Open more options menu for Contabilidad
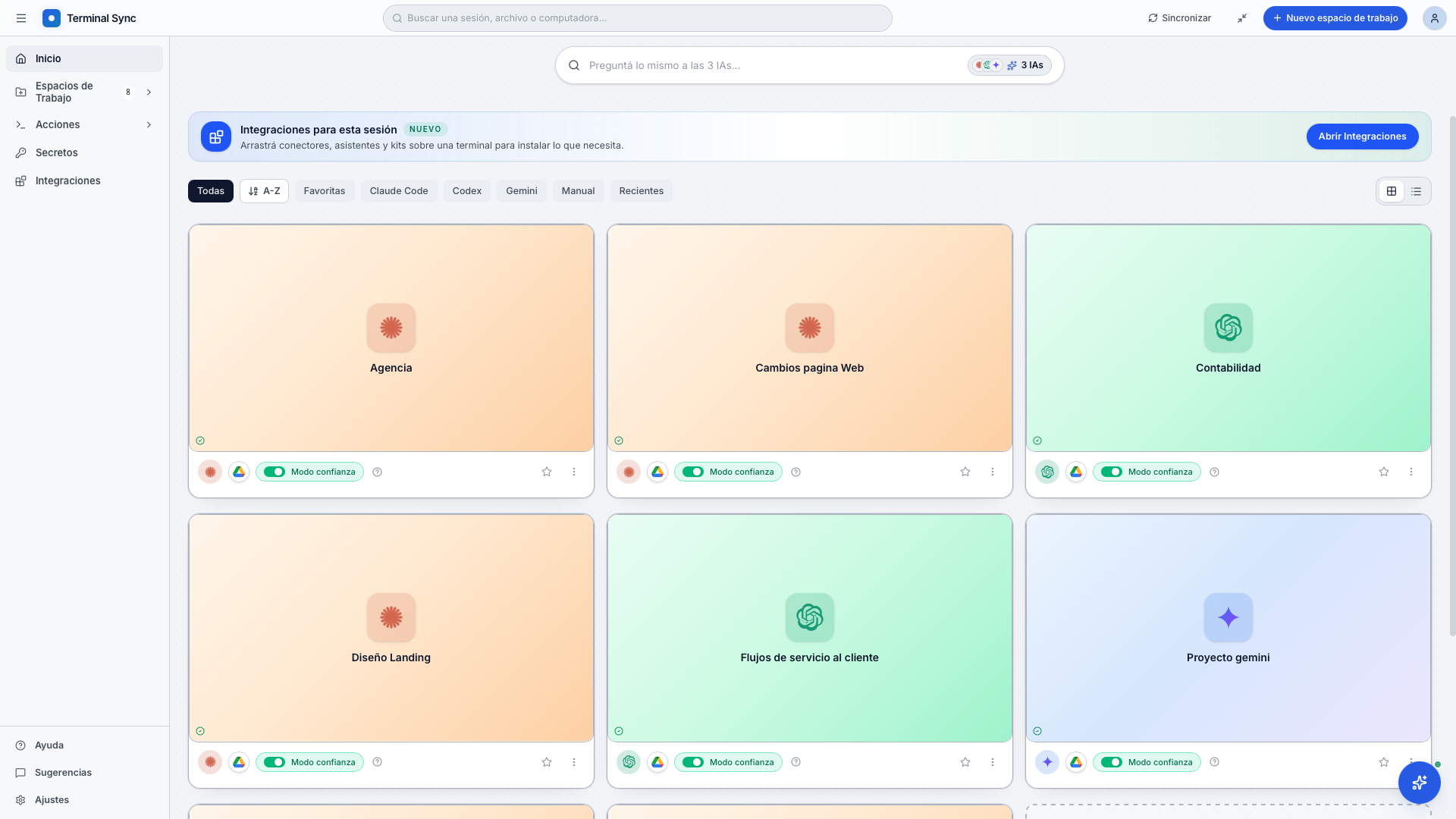This screenshot has height=819, width=1456. pyautogui.click(x=1411, y=472)
